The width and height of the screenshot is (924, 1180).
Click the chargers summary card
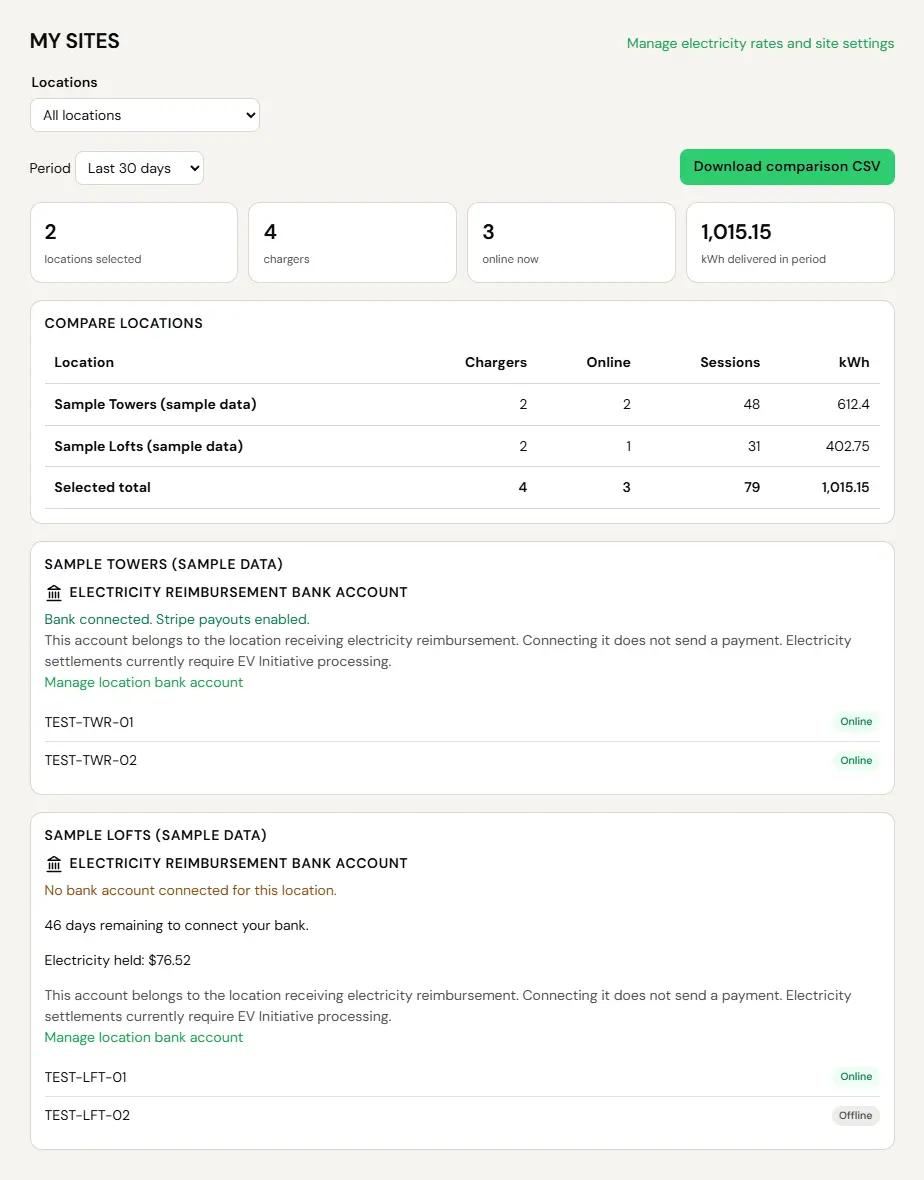click(352, 242)
